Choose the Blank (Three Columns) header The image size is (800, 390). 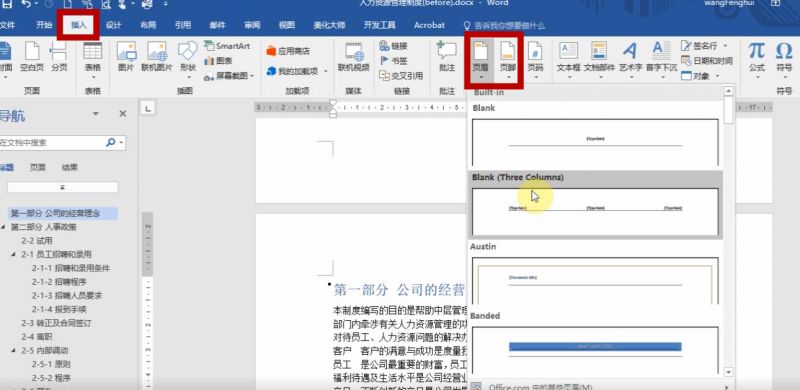[595, 205]
